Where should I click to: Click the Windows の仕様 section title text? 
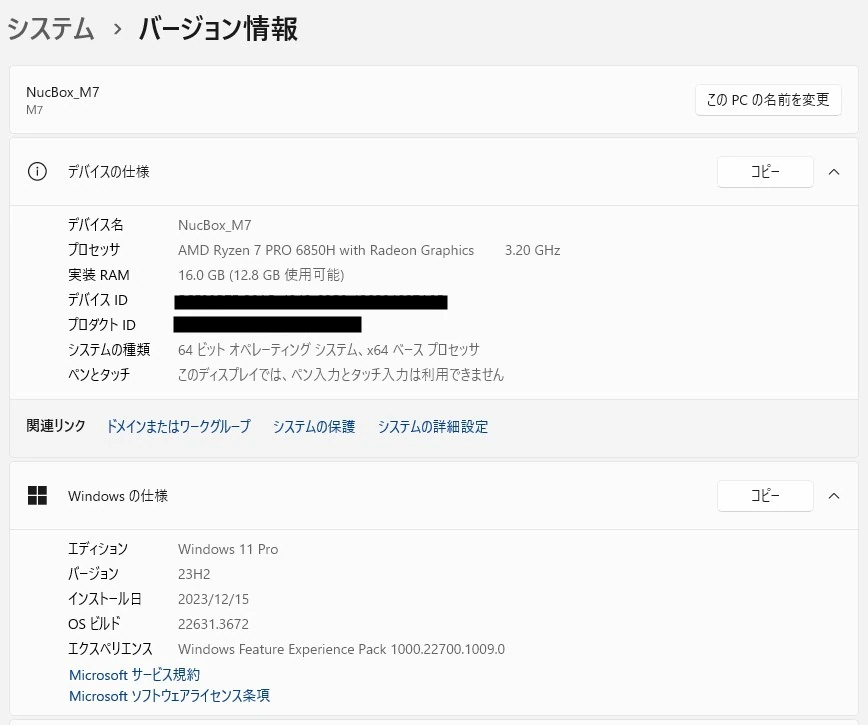click(x=118, y=496)
